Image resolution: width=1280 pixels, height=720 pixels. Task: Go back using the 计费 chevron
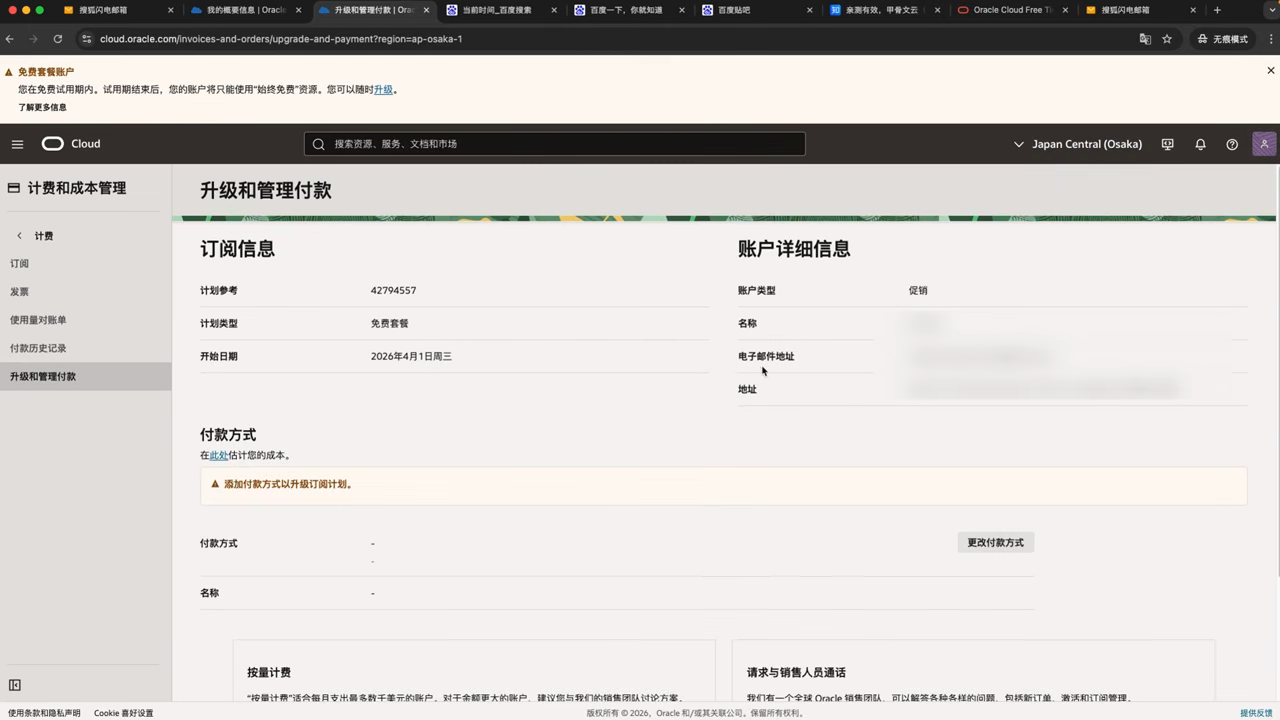click(19, 236)
